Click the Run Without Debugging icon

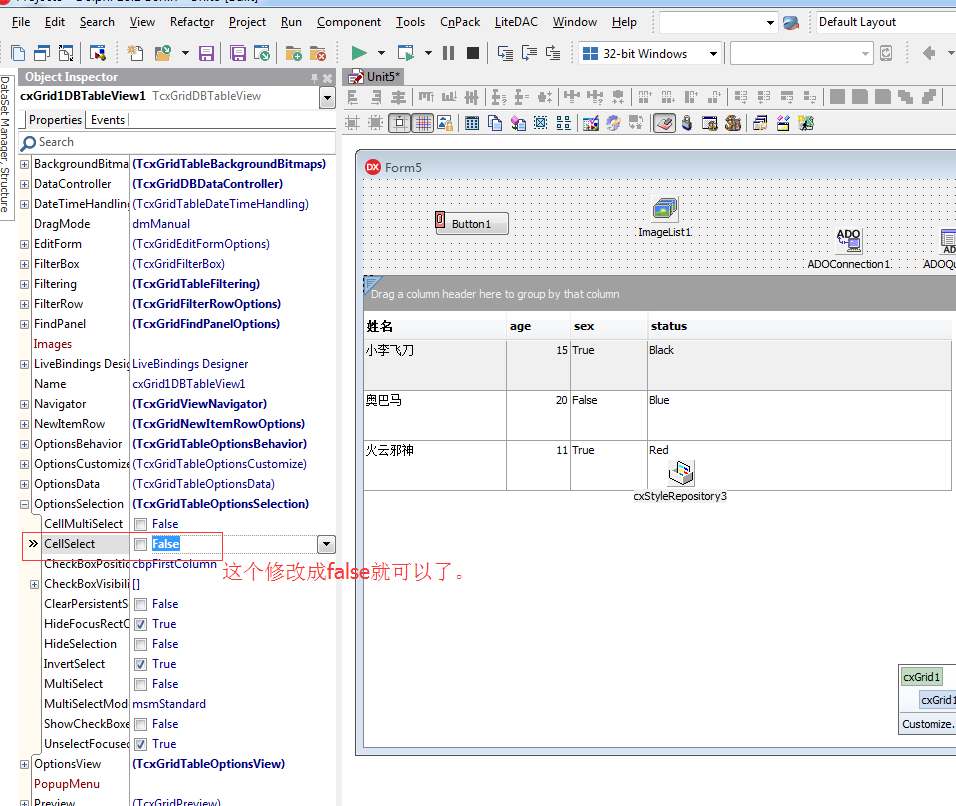coord(405,53)
